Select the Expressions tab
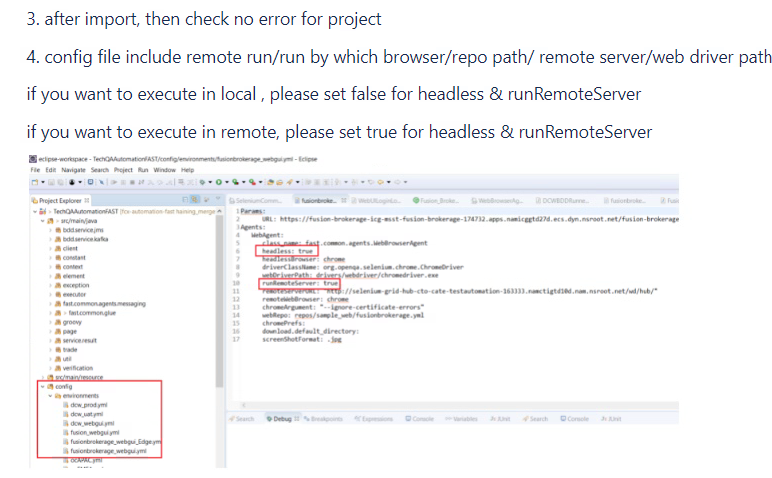The width and height of the screenshot is (772, 478). pyautogui.click(x=374, y=419)
